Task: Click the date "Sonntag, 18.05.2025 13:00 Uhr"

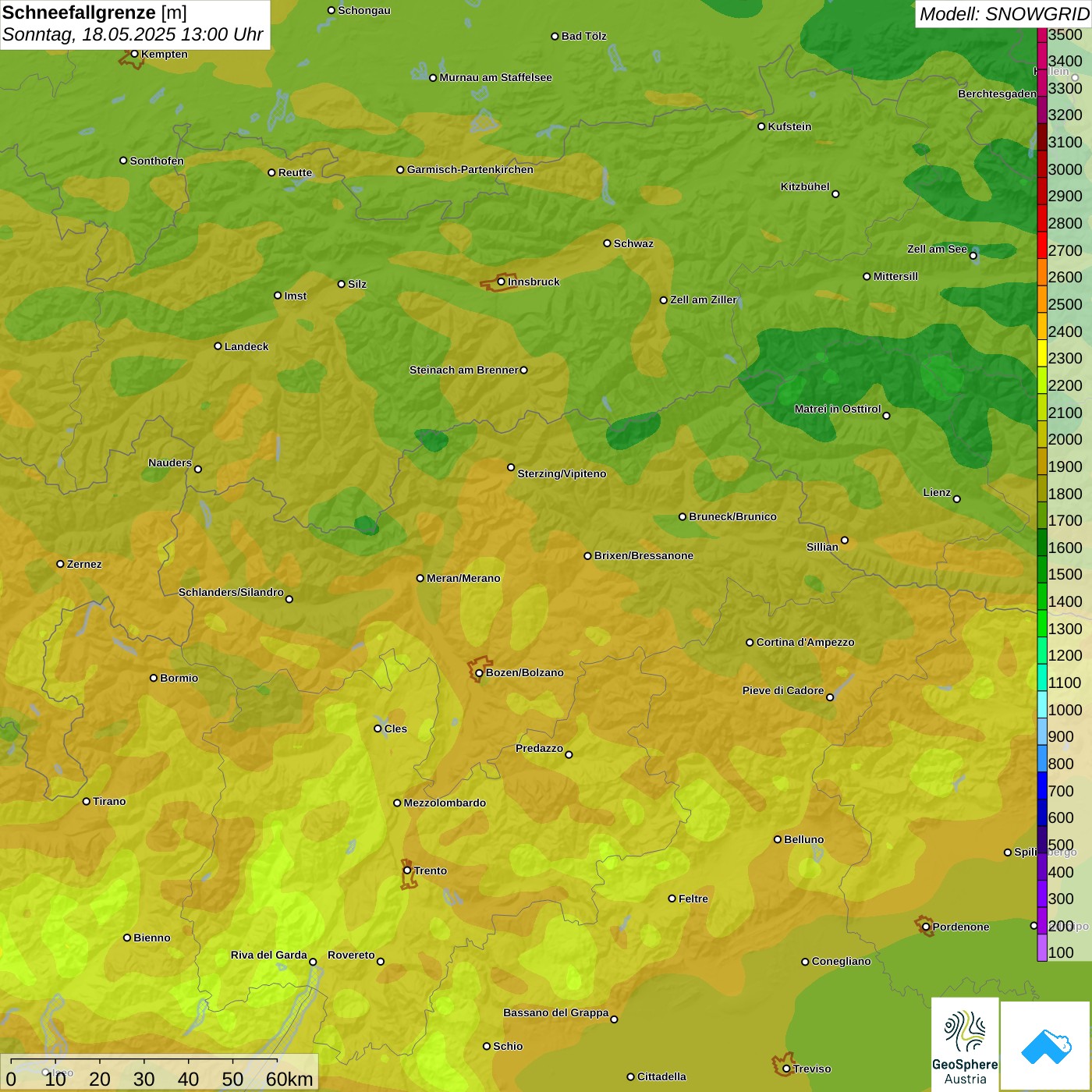Action: [133, 35]
